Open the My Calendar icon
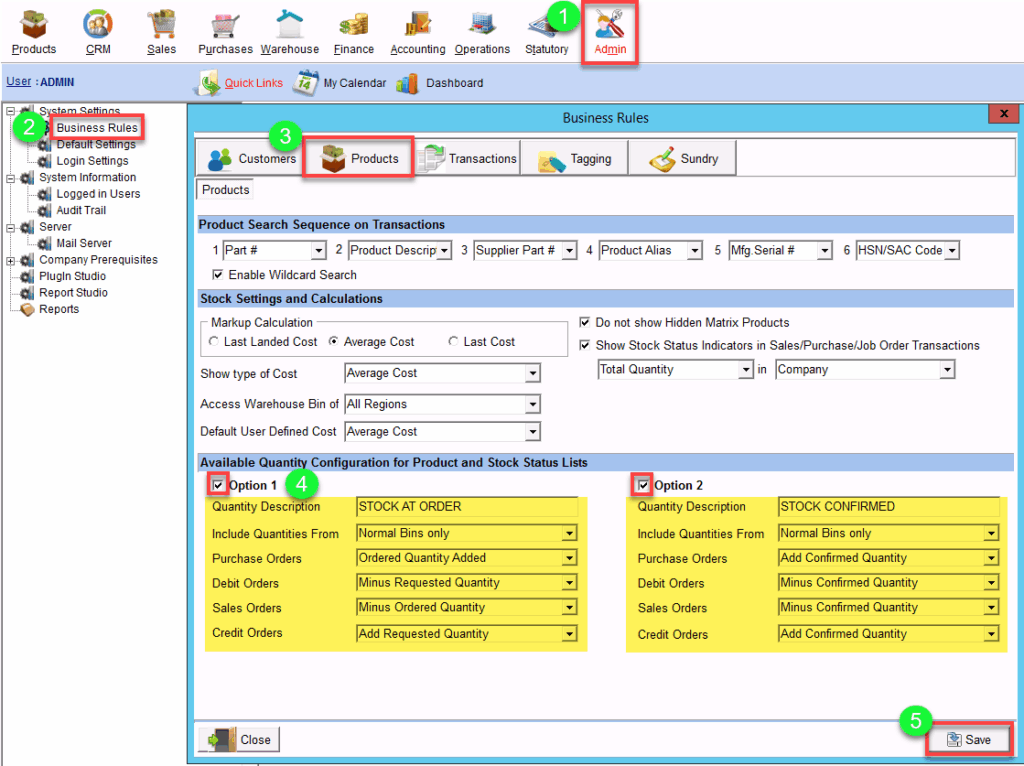 click(x=306, y=83)
